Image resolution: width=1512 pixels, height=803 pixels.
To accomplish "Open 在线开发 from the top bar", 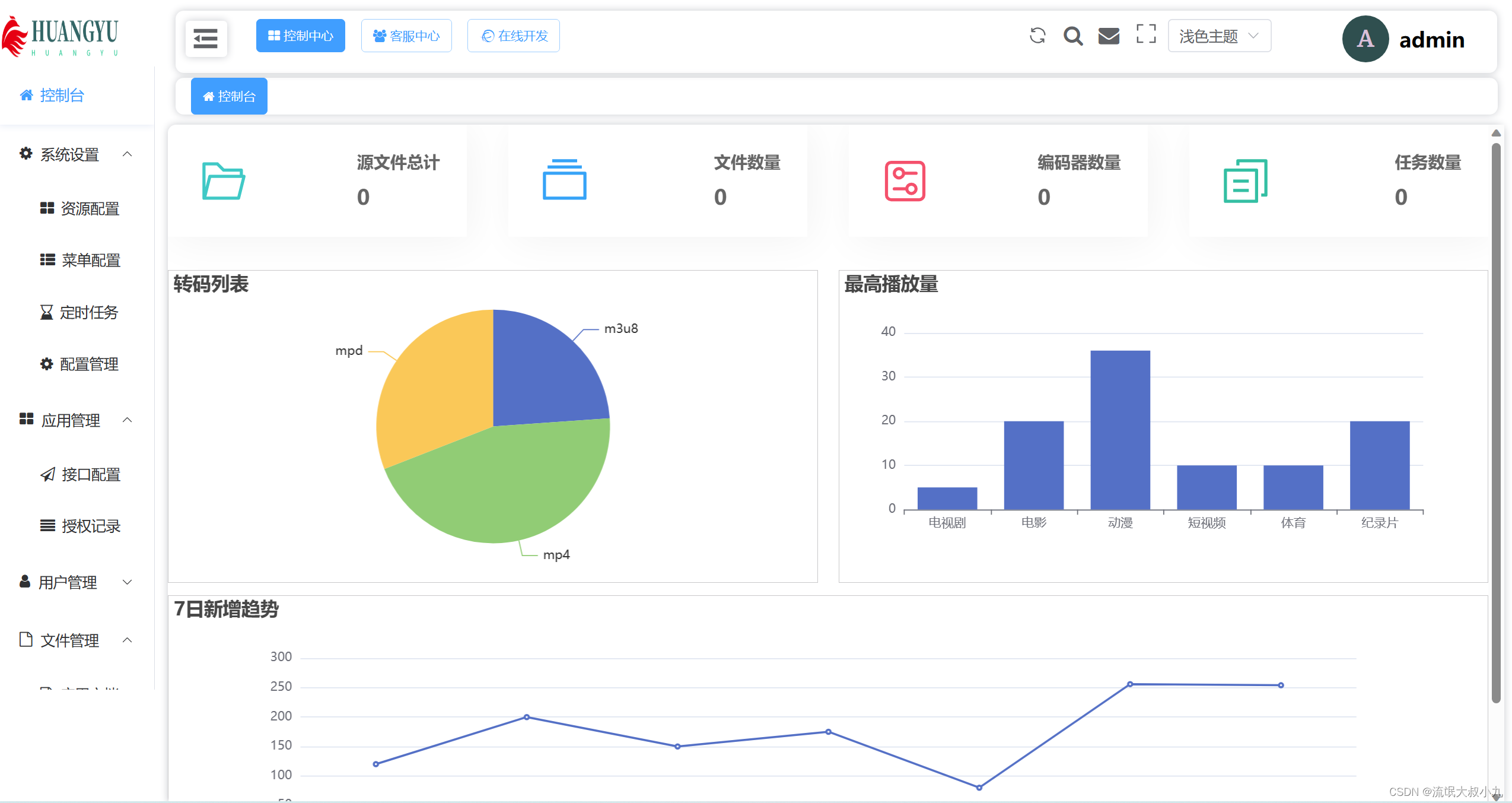I will pyautogui.click(x=513, y=36).
